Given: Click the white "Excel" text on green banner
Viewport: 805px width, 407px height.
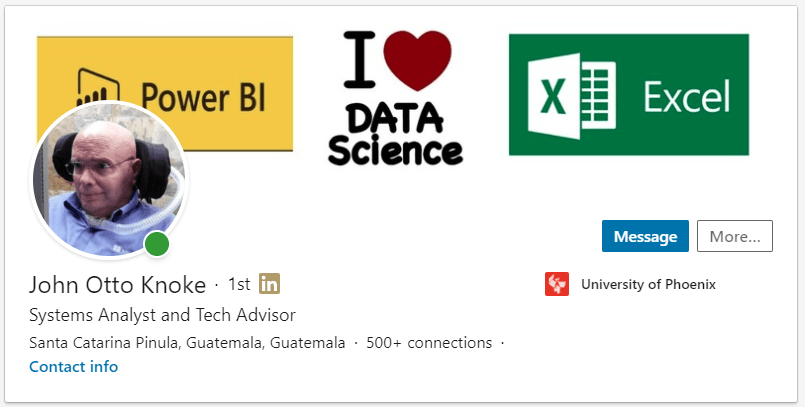Looking at the screenshot, I should (686, 98).
